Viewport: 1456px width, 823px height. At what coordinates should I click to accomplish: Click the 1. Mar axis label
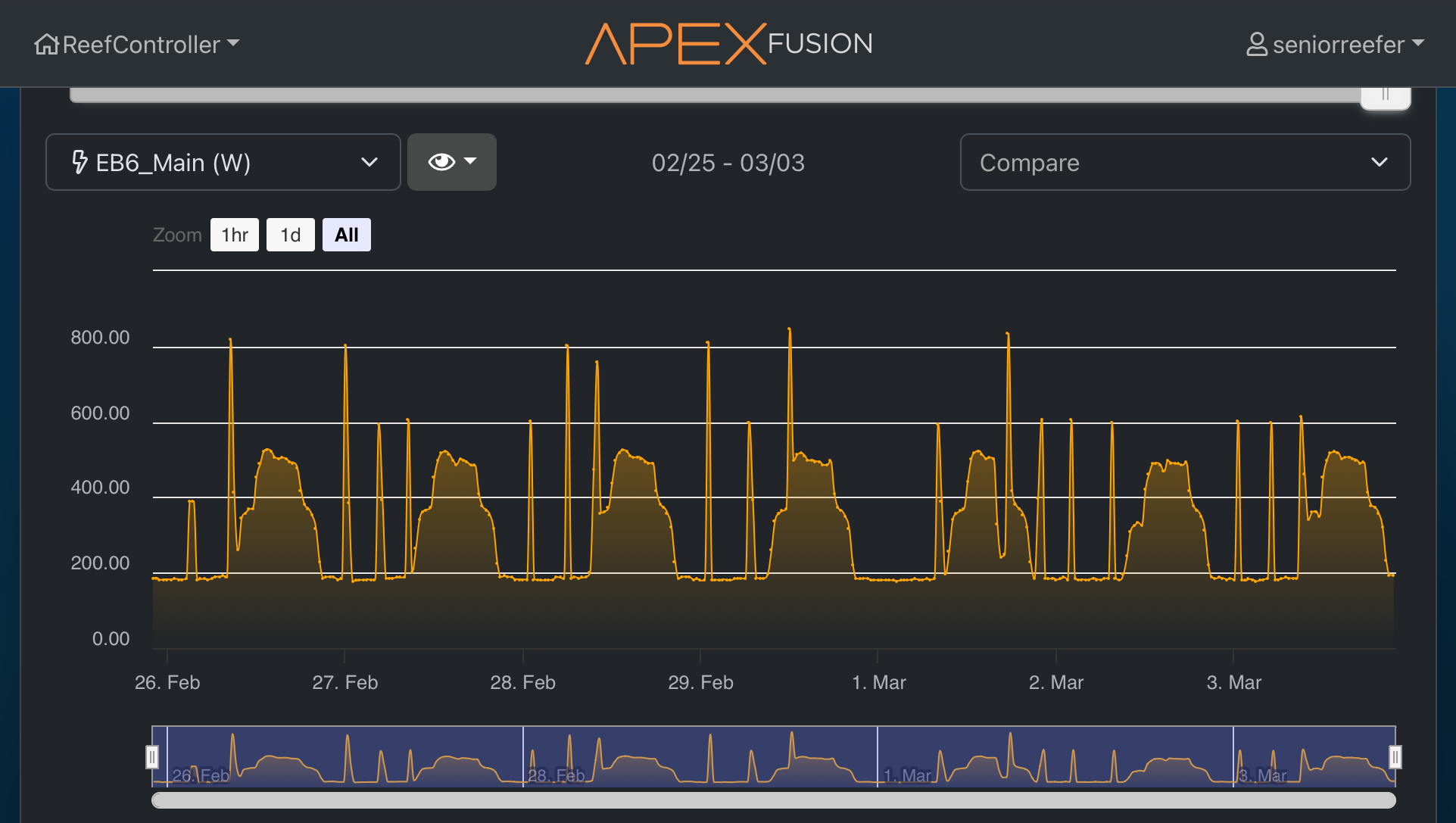pos(878,682)
